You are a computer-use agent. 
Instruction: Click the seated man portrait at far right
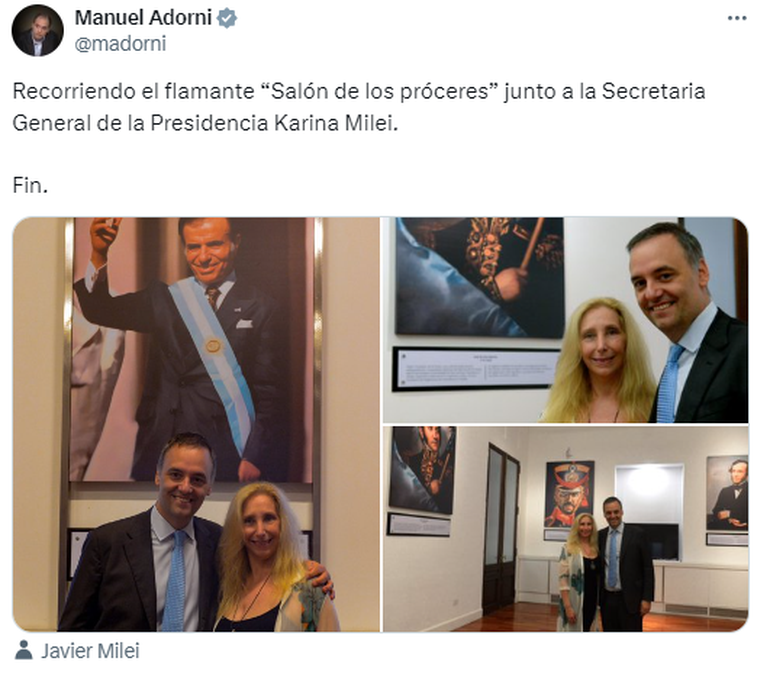pyautogui.click(x=727, y=493)
